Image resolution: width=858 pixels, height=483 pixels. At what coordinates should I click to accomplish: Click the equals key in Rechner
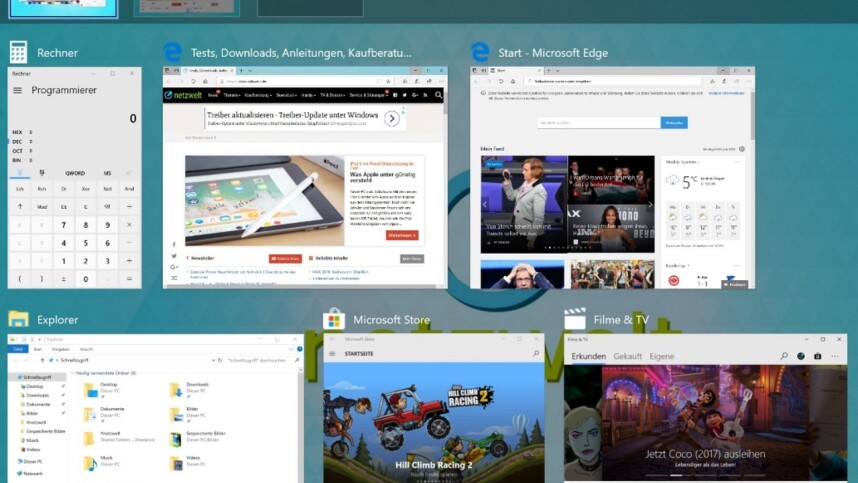(129, 279)
